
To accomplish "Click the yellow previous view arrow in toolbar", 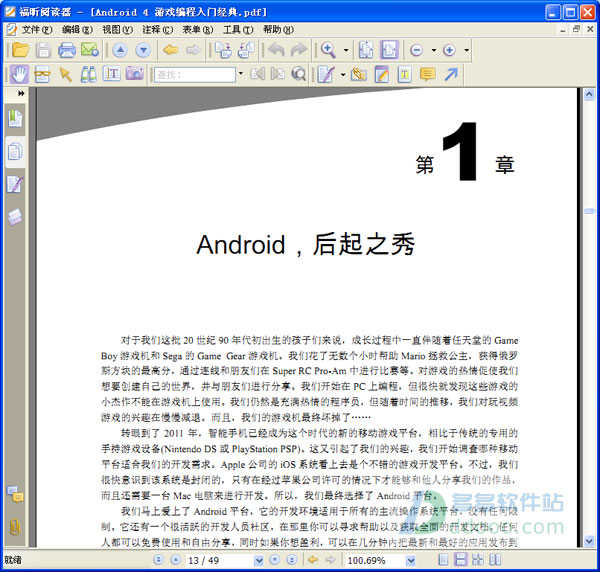I will [x=170, y=50].
